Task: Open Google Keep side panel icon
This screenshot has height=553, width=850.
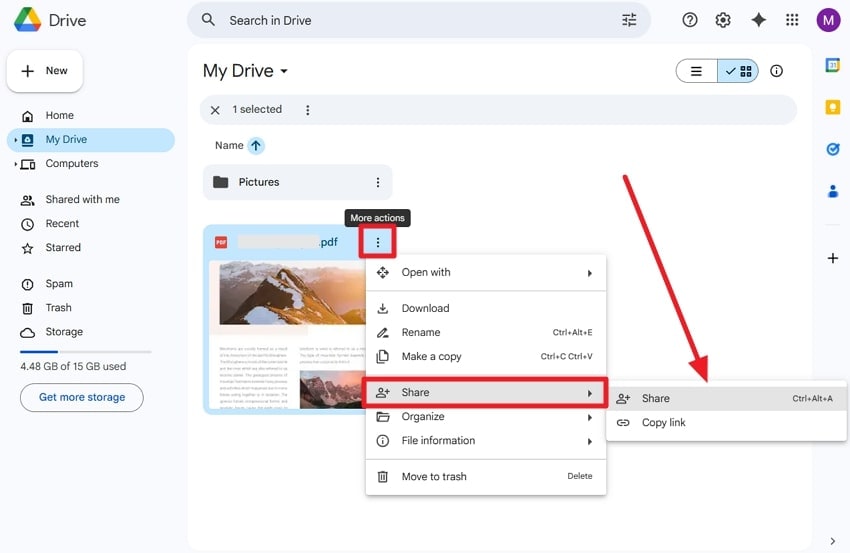Action: [833, 107]
